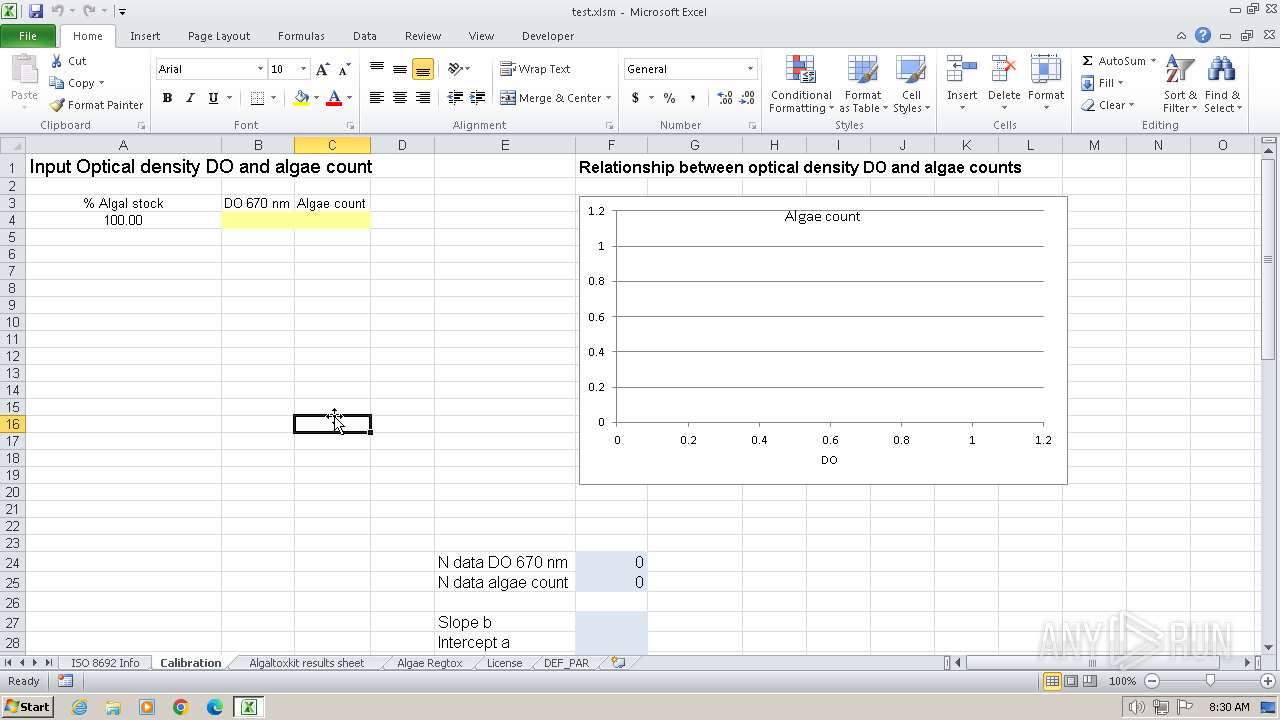Click the Clear button in Editing group
The width and height of the screenshot is (1280, 720).
[1107, 105]
